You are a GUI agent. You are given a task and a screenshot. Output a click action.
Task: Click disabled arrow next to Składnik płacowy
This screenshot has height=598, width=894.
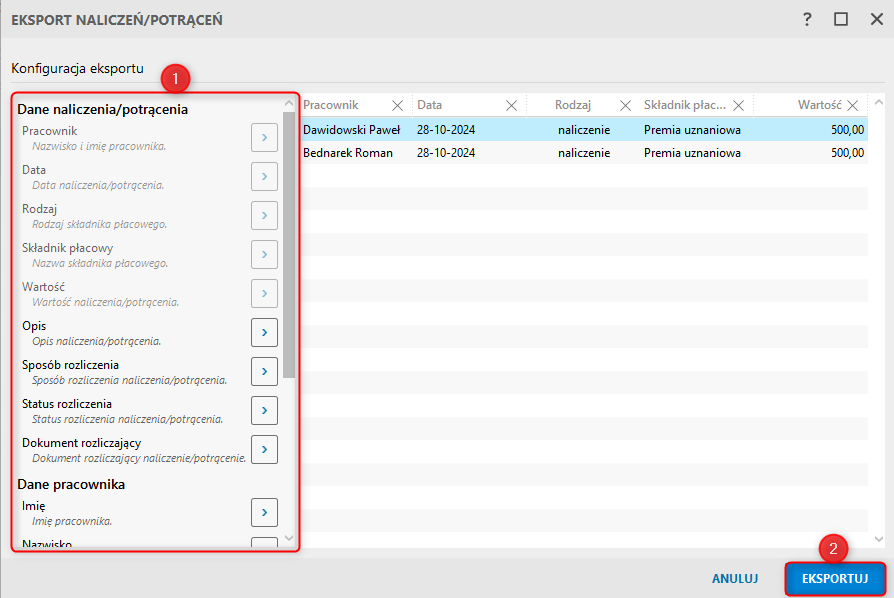coord(264,254)
